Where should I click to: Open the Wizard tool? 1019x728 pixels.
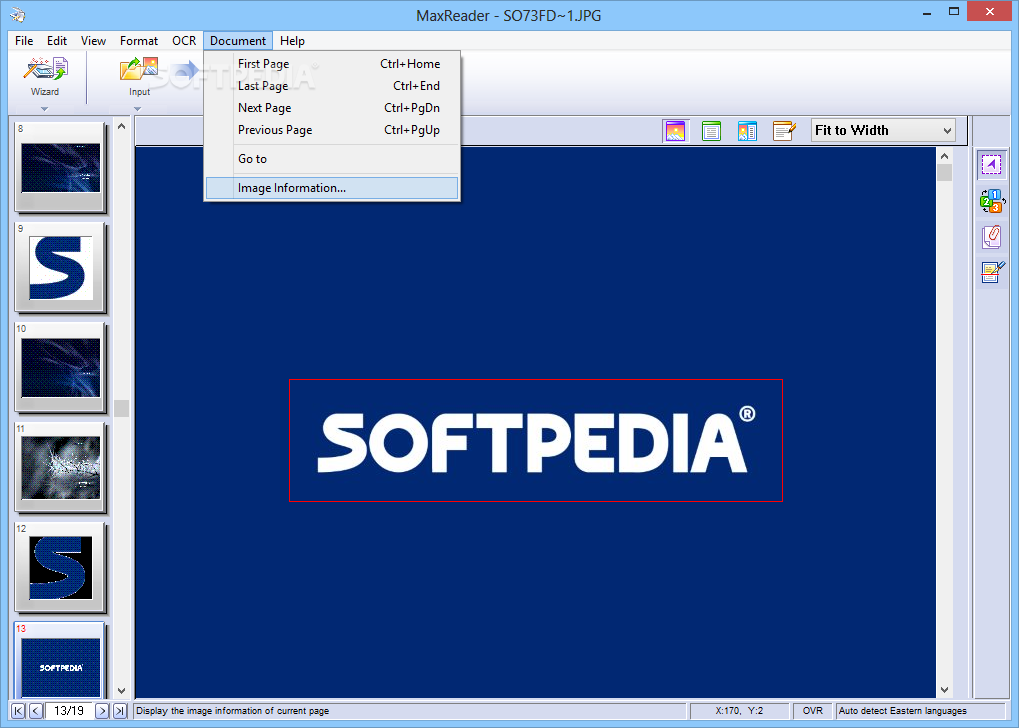pyautogui.click(x=45, y=76)
